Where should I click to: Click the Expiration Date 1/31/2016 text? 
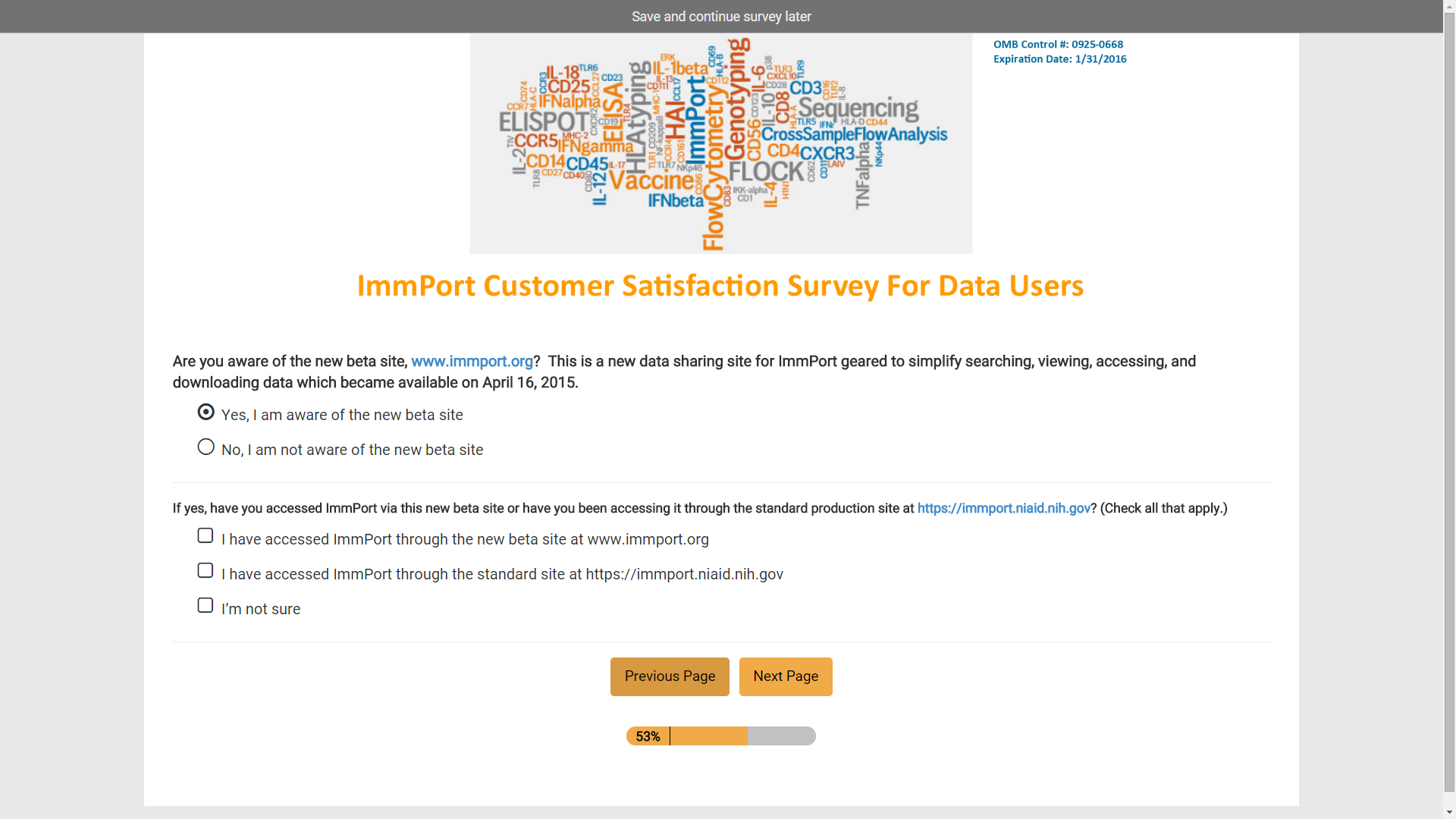pos(1059,59)
